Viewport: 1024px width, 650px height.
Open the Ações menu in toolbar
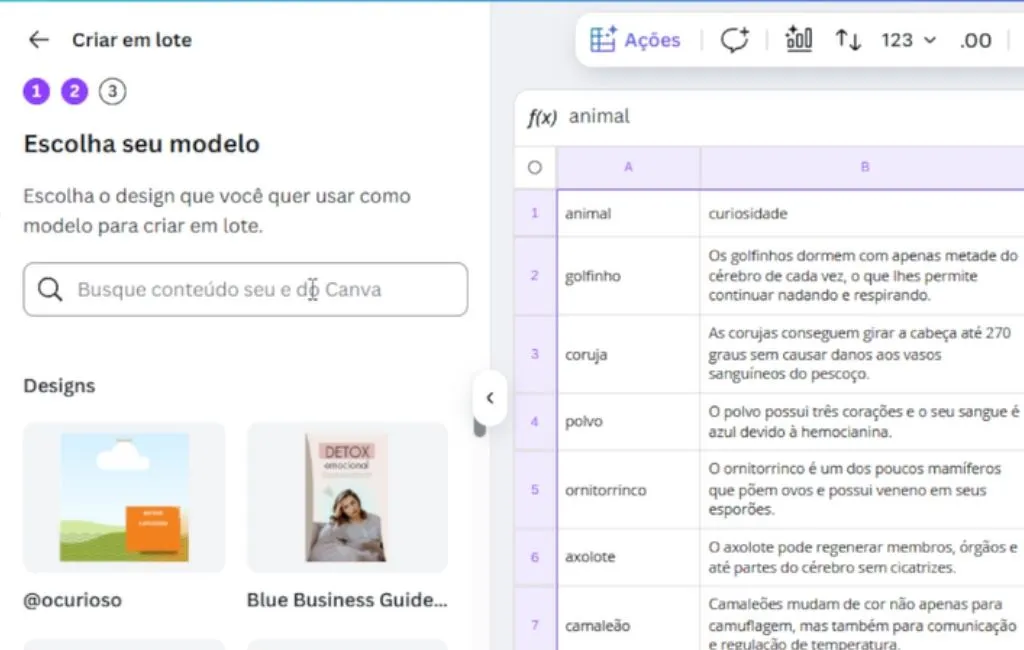pos(635,40)
